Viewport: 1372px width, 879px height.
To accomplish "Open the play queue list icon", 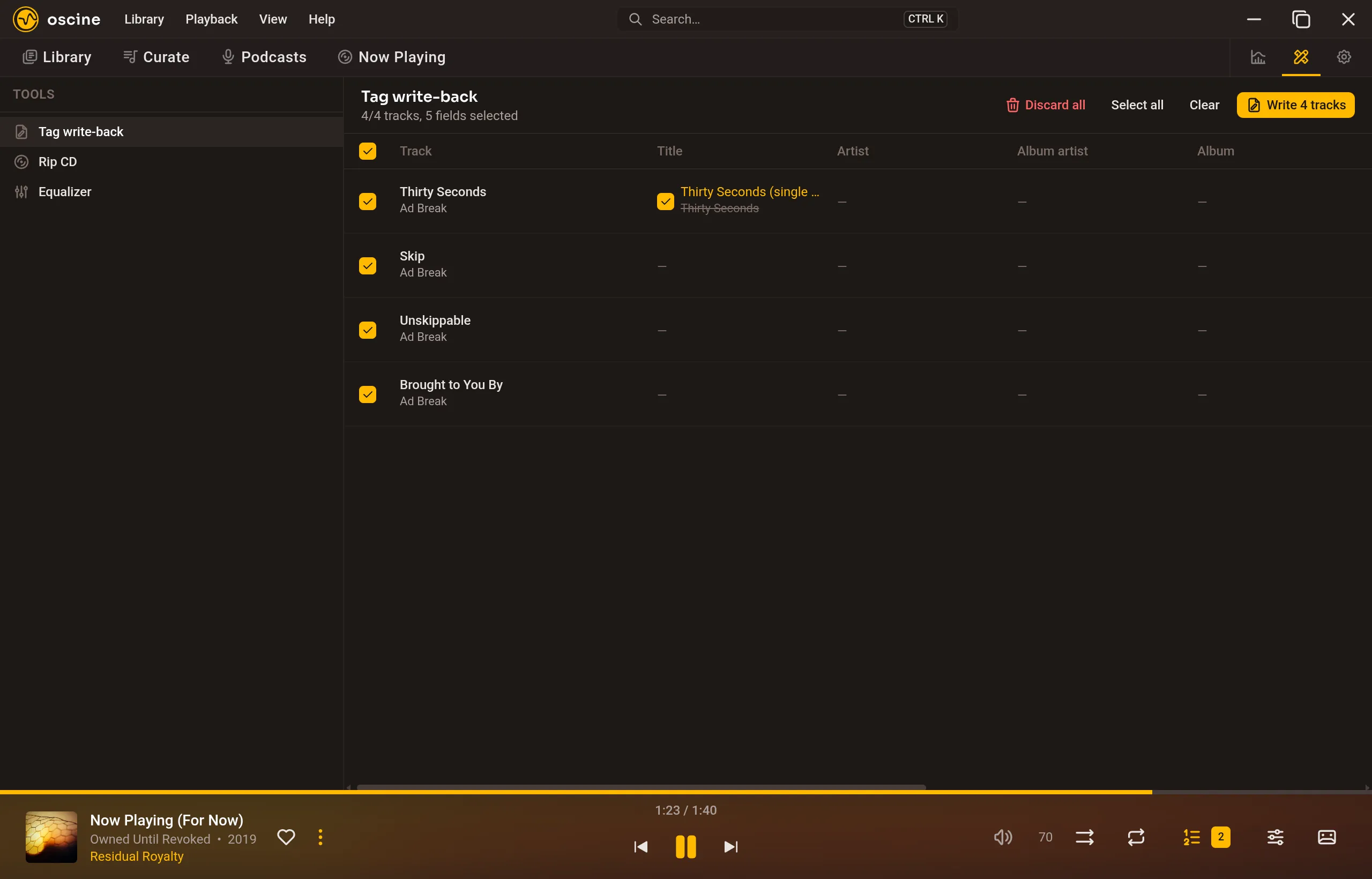I will 1191,837.
